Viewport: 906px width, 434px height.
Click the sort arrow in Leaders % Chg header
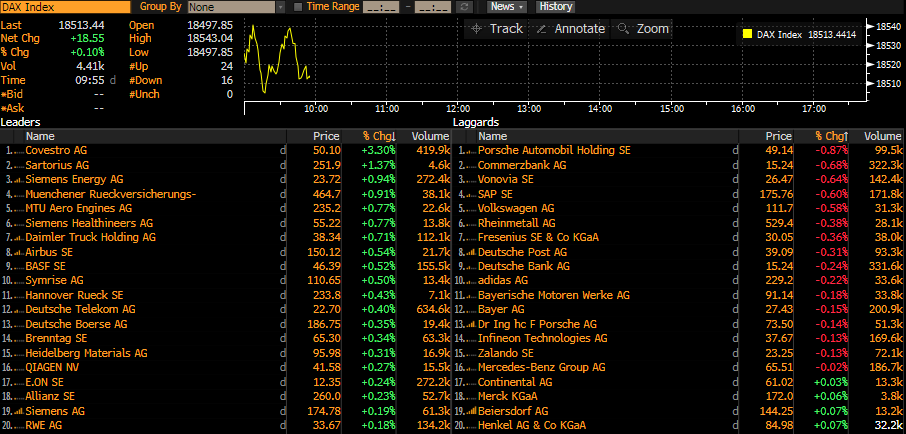click(393, 136)
